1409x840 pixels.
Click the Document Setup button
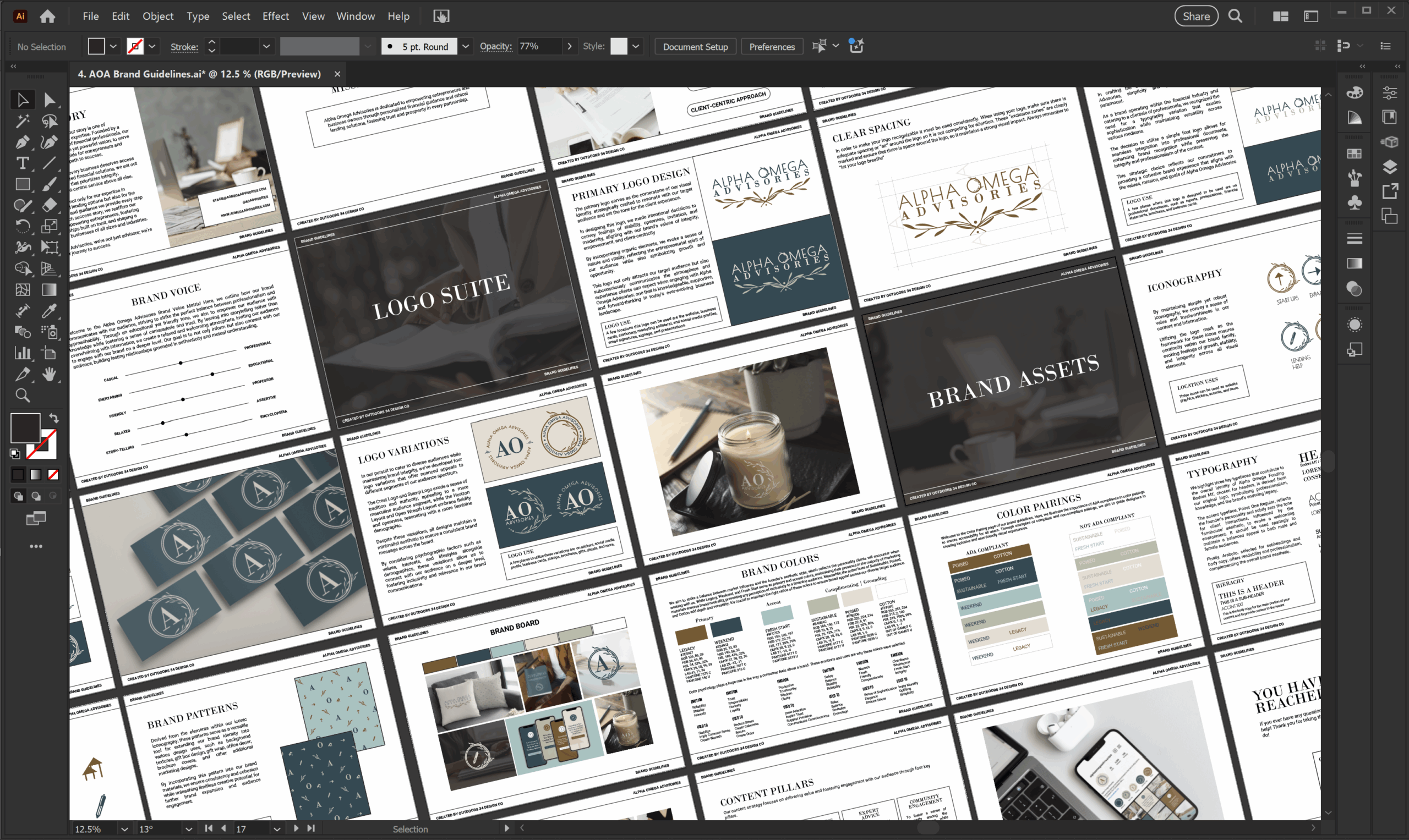tap(695, 46)
